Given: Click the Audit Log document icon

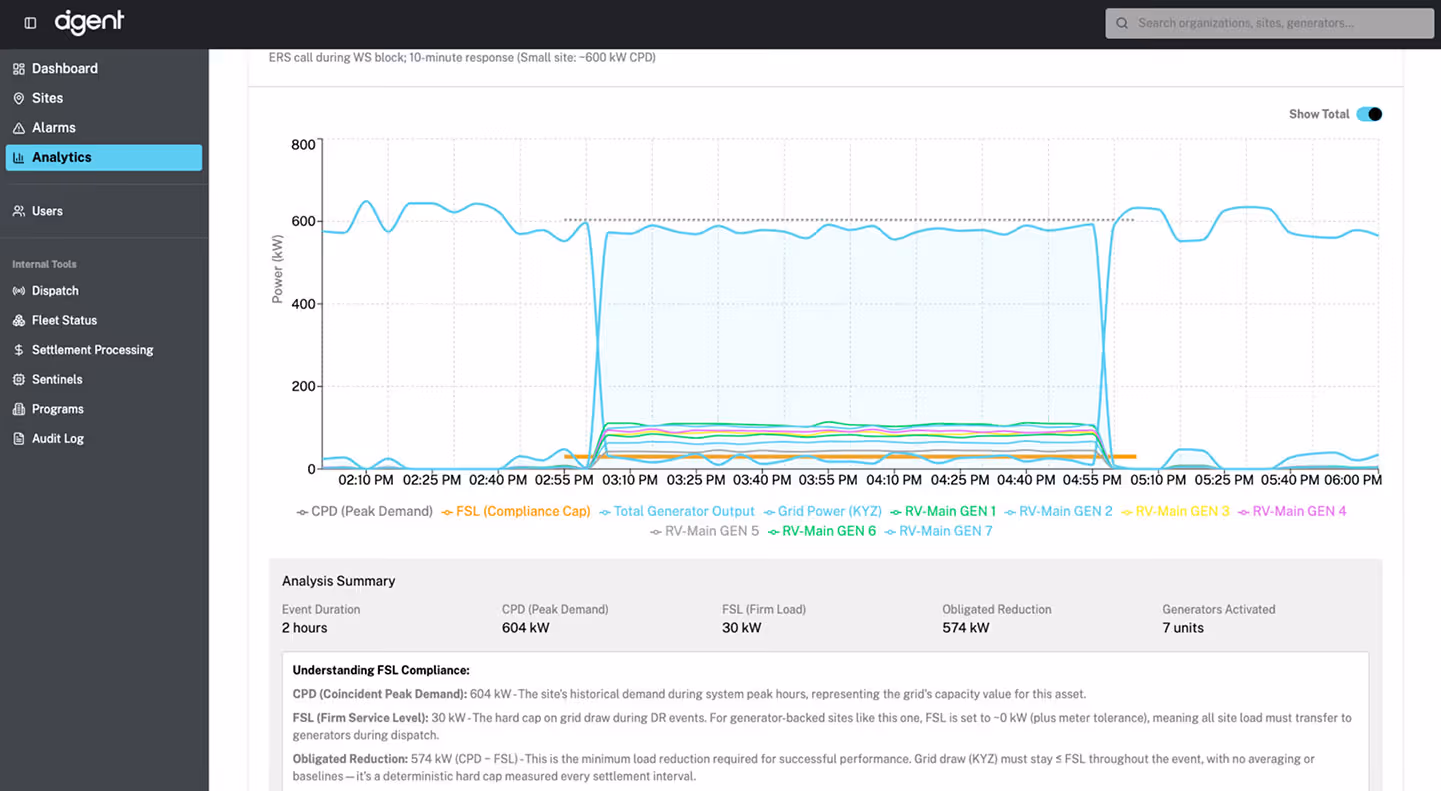Looking at the screenshot, I should coord(18,438).
